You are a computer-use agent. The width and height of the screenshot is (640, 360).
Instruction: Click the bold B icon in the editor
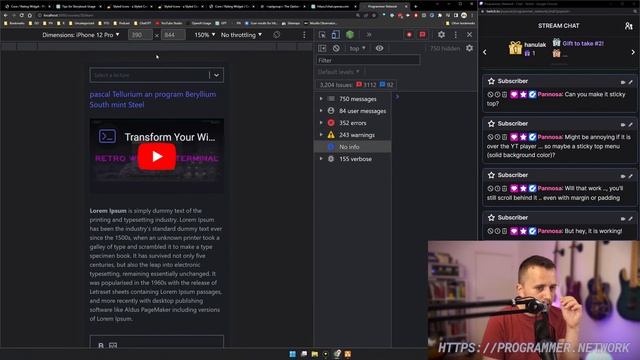pos(101,346)
